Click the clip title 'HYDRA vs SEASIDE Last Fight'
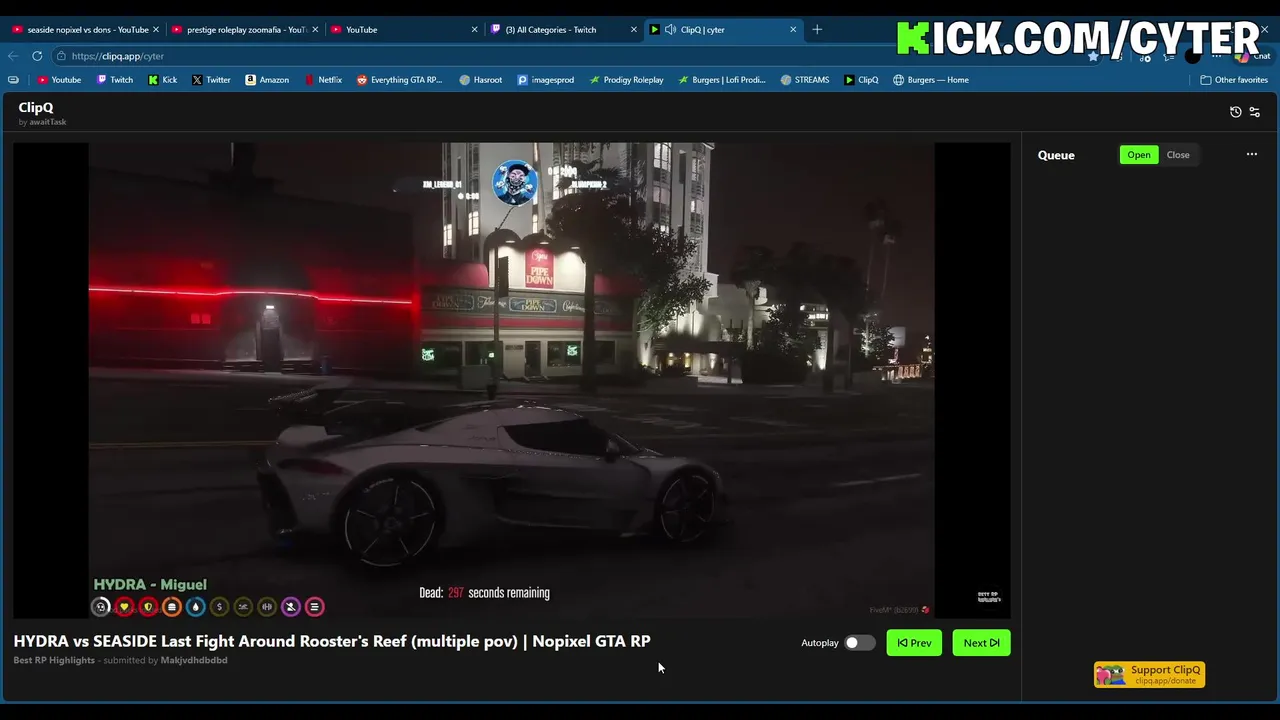The height and width of the screenshot is (720, 1280). coord(332,641)
